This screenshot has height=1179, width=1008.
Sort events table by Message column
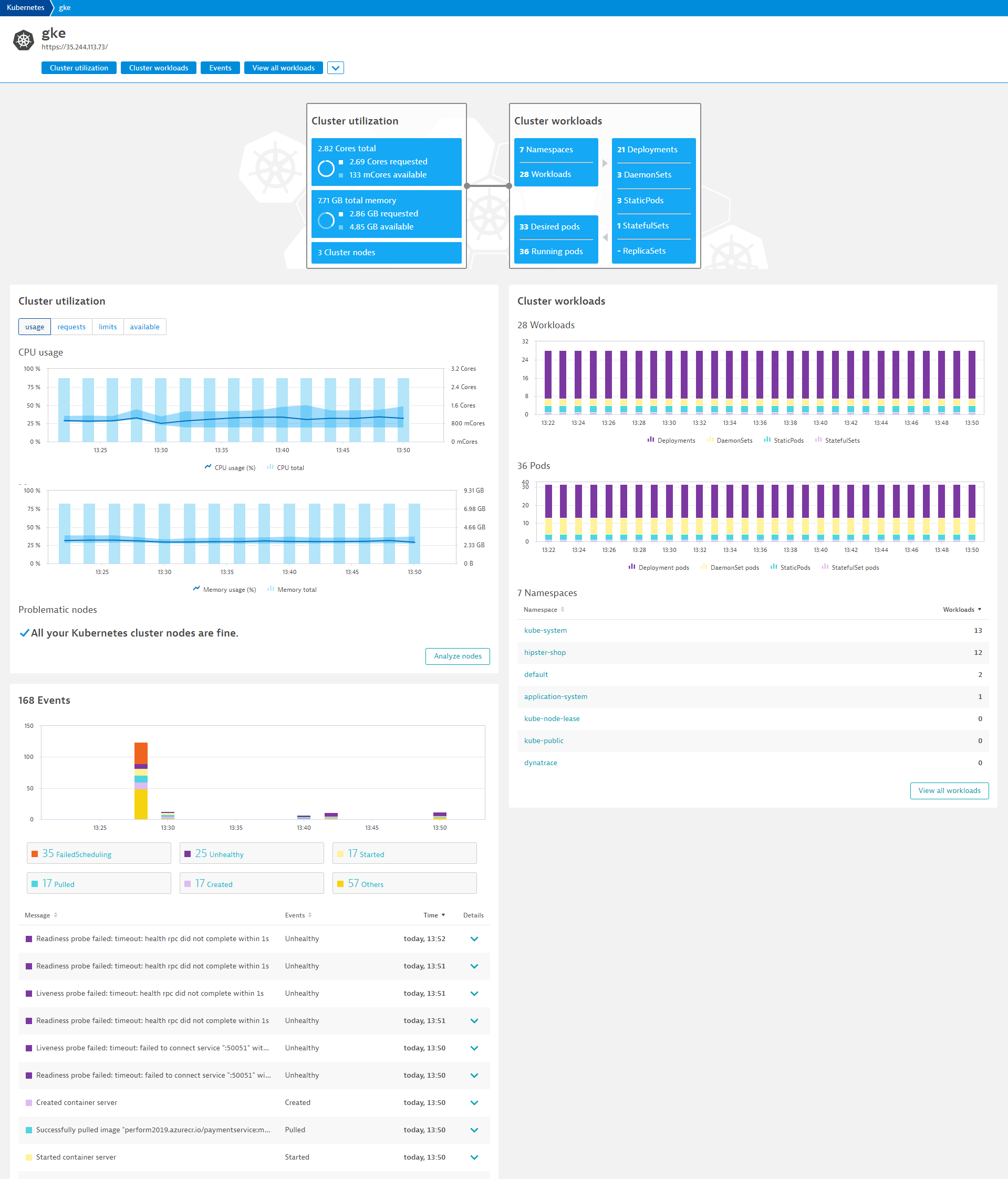41,915
